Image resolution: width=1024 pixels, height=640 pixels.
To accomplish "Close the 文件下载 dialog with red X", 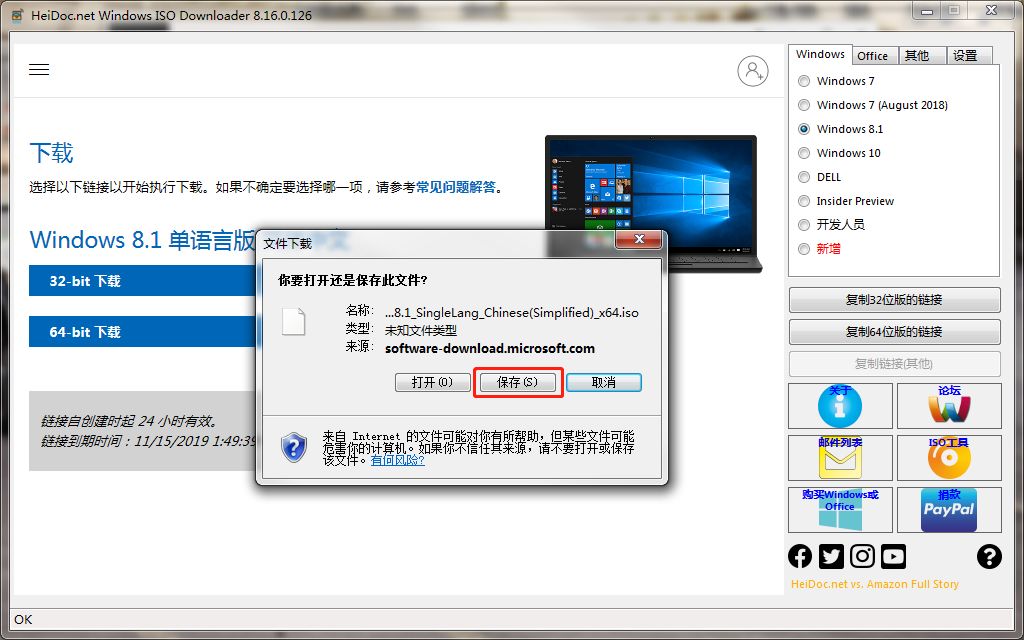I will pyautogui.click(x=639, y=239).
